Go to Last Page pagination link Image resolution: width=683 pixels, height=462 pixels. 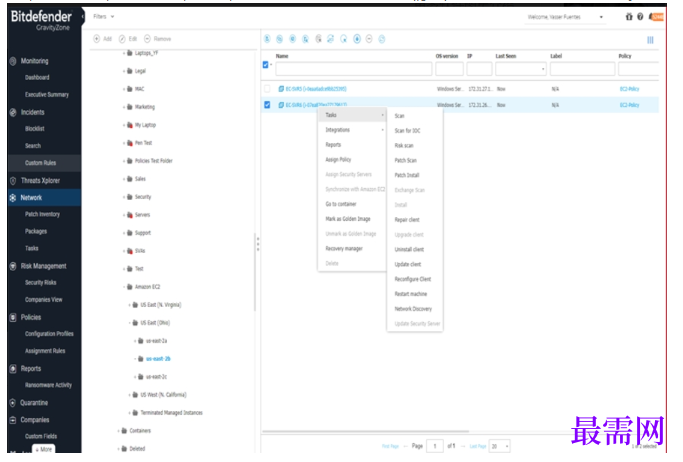(478, 446)
